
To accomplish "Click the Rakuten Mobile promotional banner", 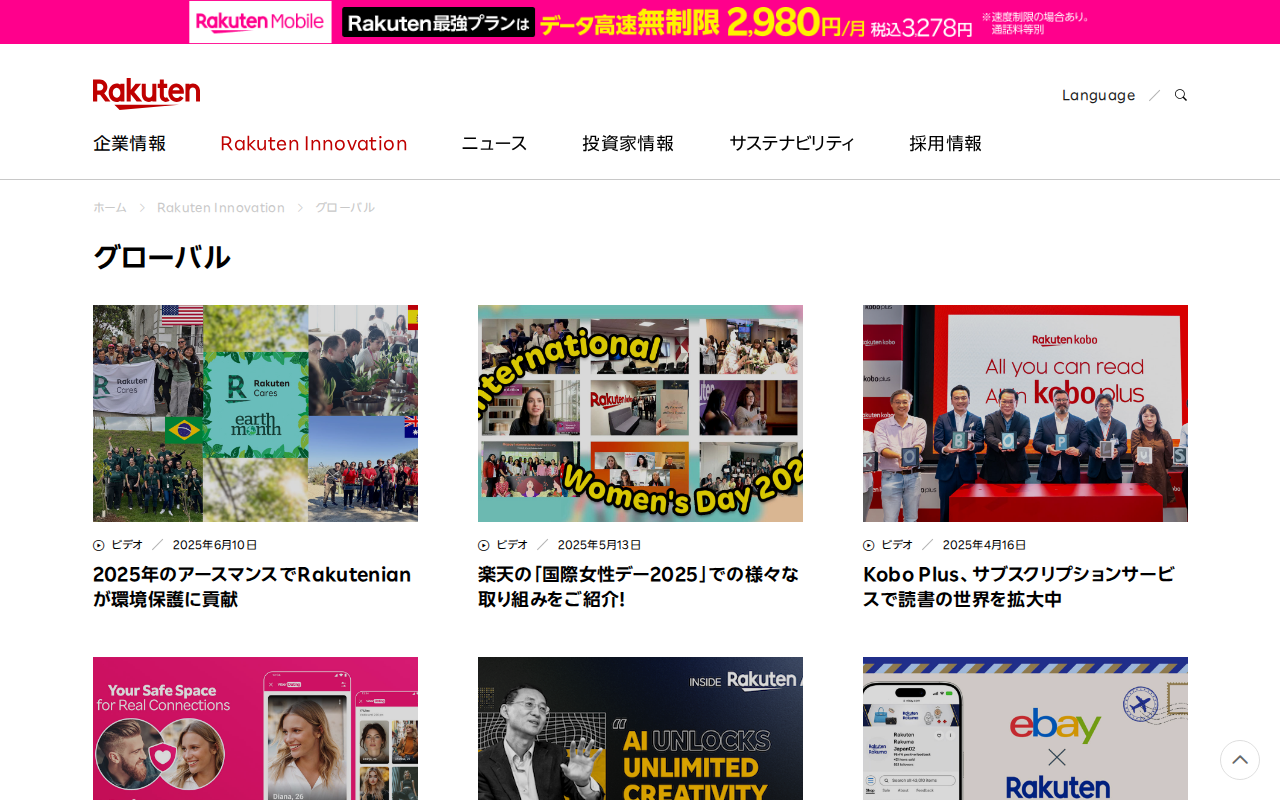I will pyautogui.click(x=640, y=21).
